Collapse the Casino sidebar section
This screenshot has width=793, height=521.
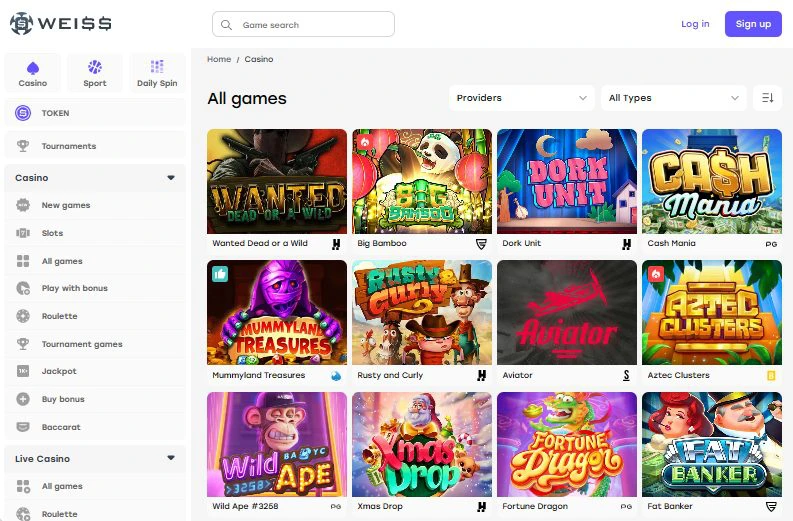click(171, 178)
